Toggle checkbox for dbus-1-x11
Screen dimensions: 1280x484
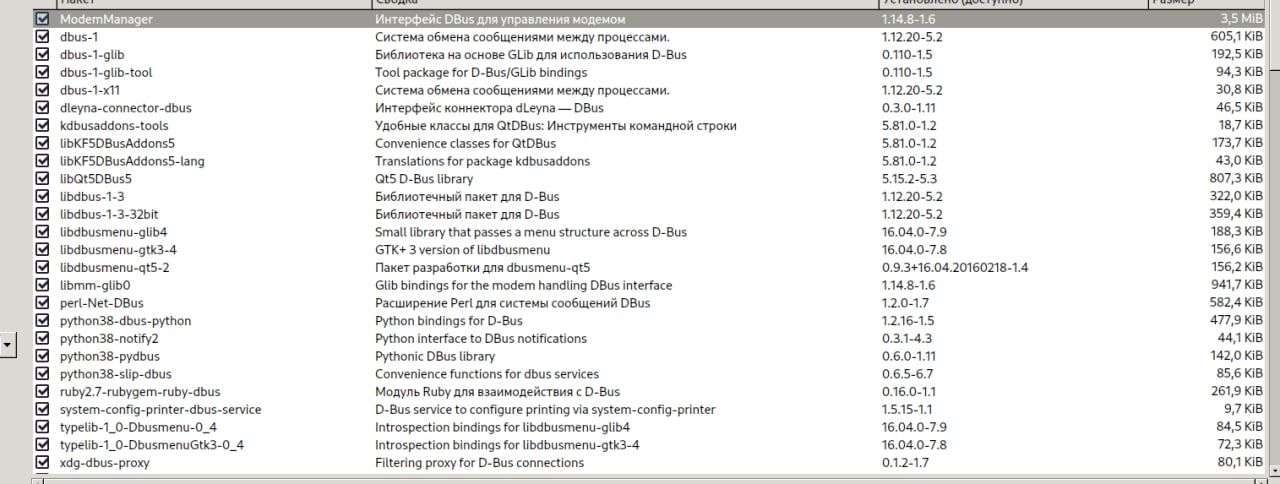[x=42, y=90]
